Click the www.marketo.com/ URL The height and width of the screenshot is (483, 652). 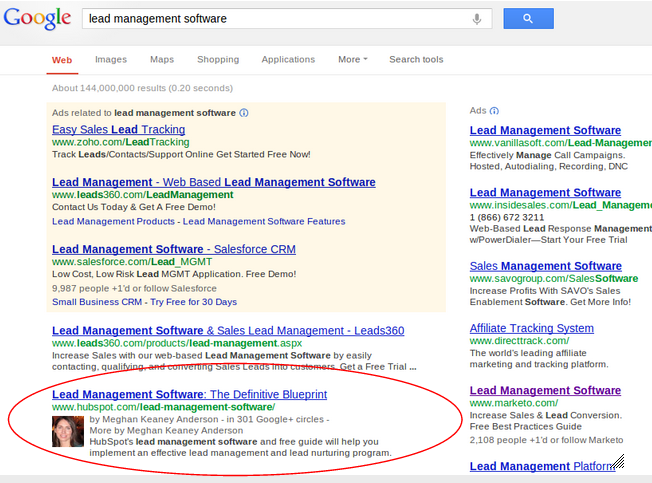tap(514, 403)
